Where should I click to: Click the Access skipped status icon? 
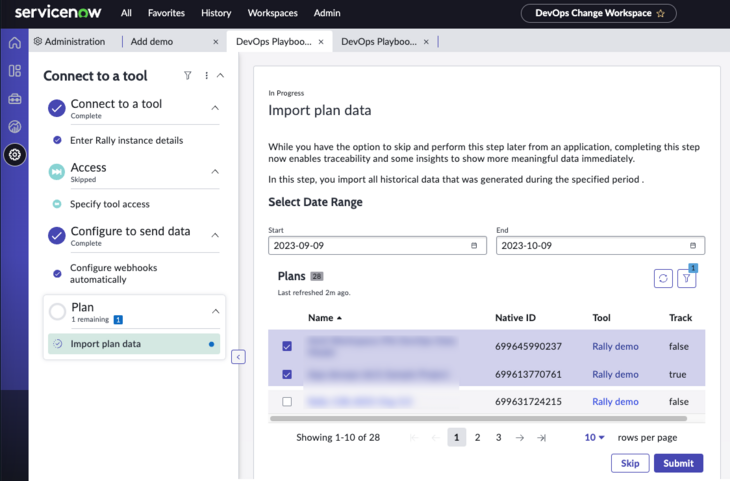coord(57,172)
